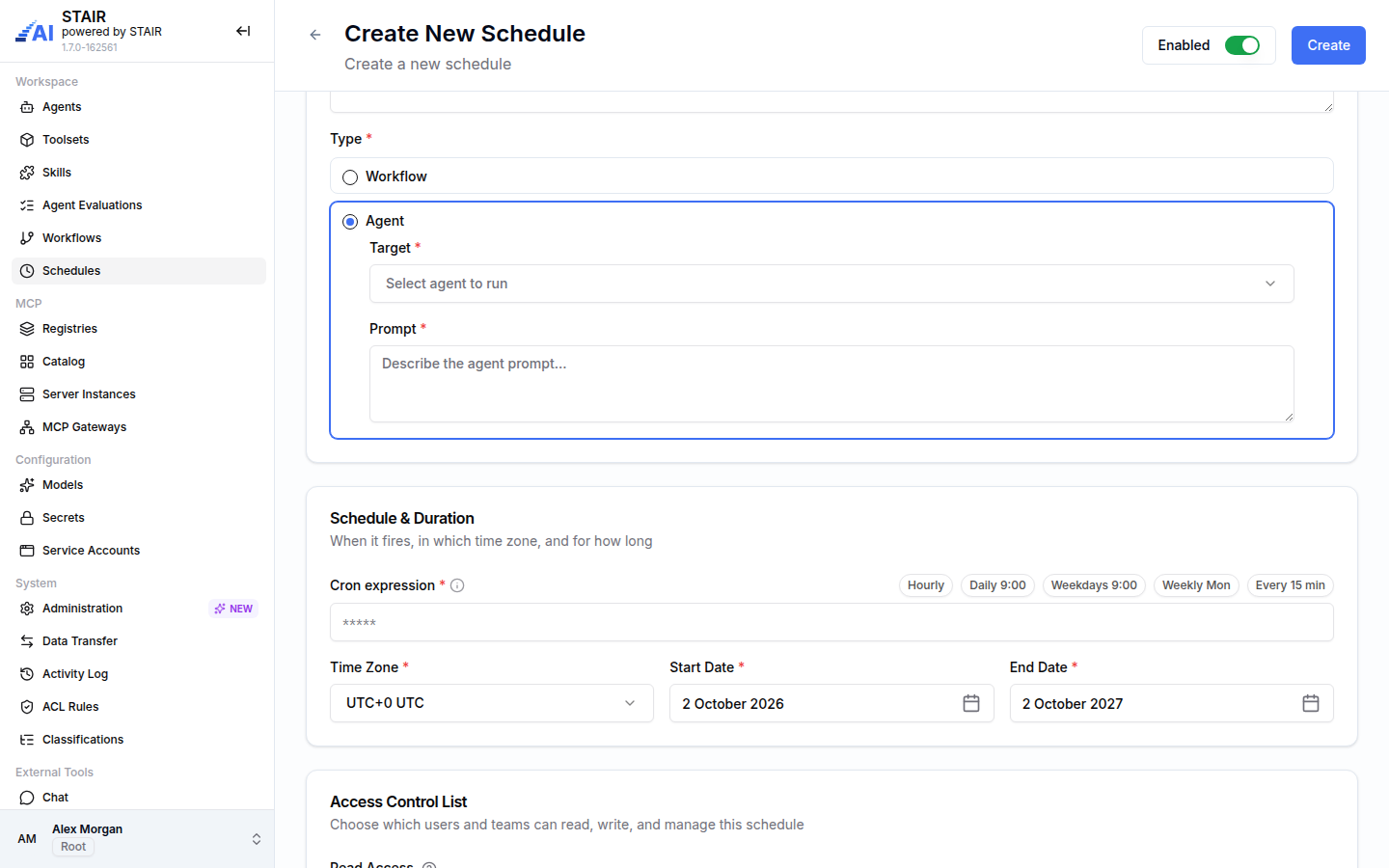Click the Access Control List heading
This screenshot has width=1389, height=868.
pyautogui.click(x=398, y=801)
